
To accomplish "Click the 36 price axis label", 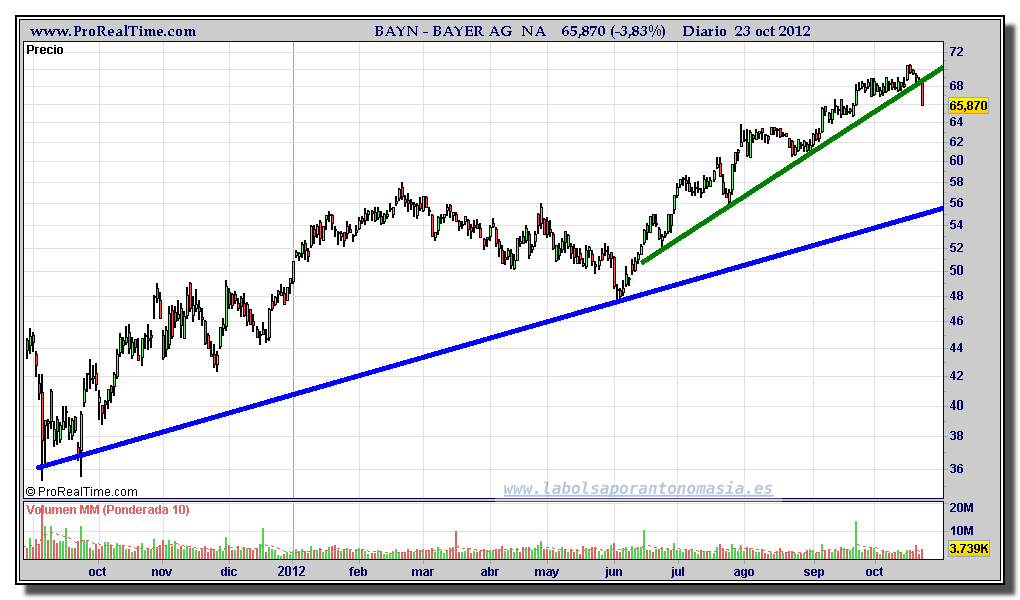I will click(956, 469).
